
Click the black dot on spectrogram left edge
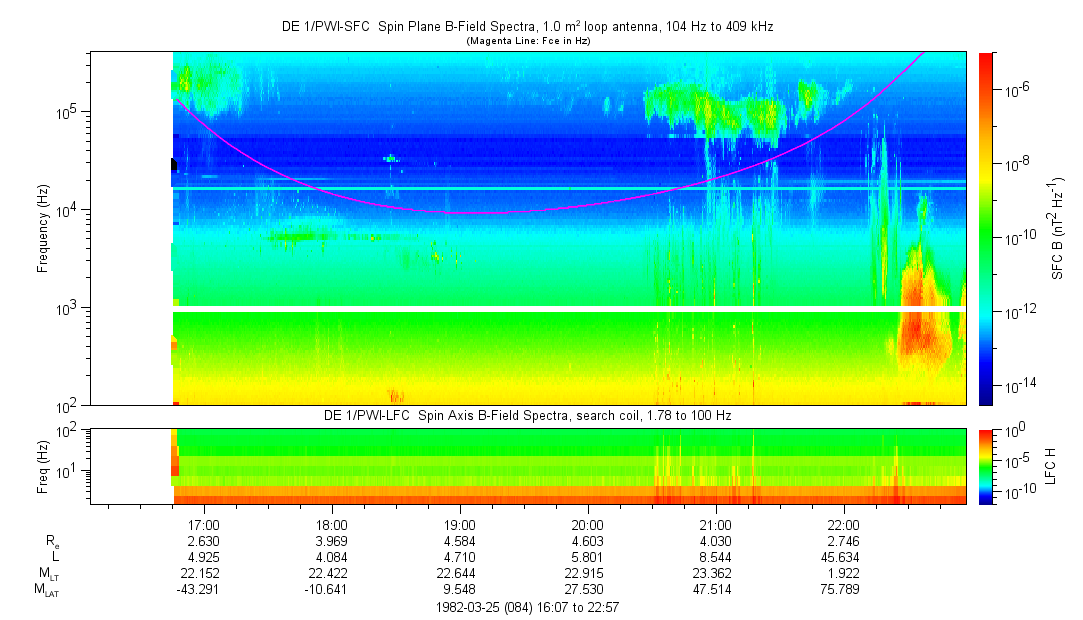pos(173,165)
